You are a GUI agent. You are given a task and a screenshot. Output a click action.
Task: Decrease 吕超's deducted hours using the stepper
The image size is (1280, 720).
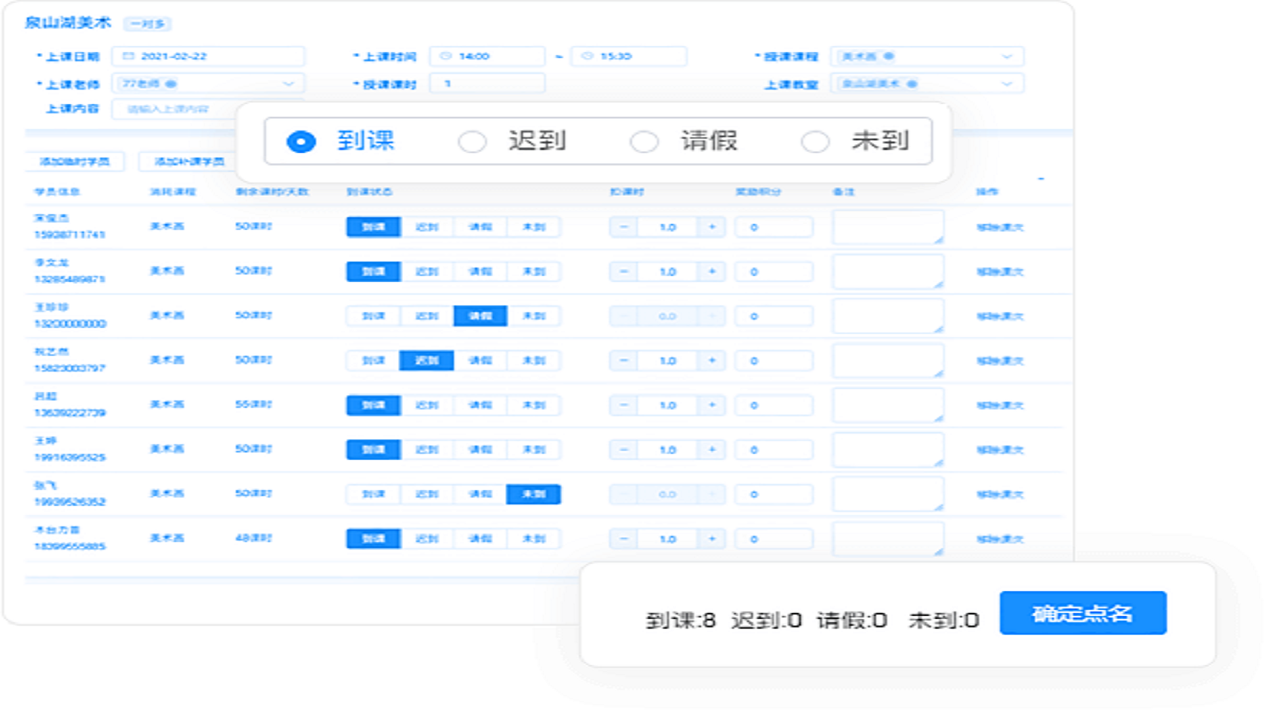(x=622, y=405)
